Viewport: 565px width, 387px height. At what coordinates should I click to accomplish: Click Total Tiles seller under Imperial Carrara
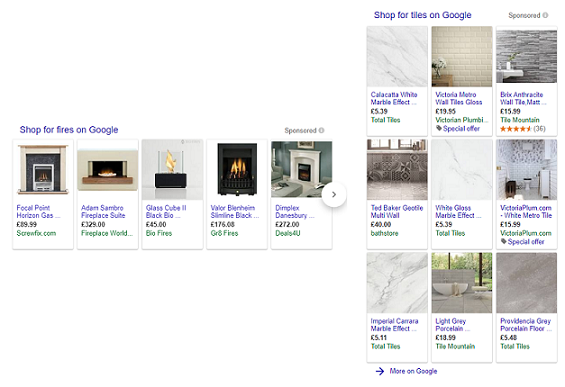[386, 346]
